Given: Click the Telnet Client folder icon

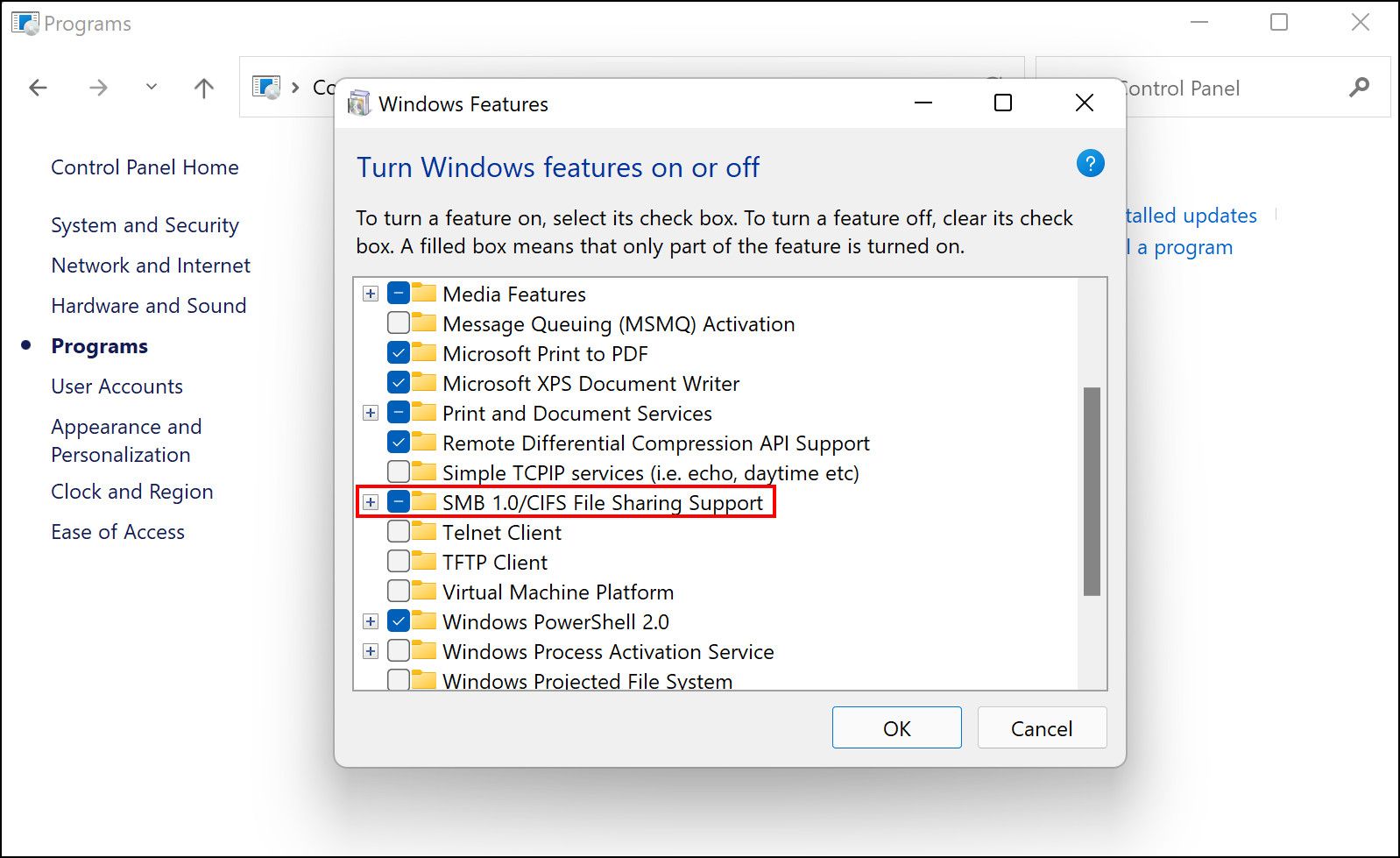Looking at the screenshot, I should [424, 531].
